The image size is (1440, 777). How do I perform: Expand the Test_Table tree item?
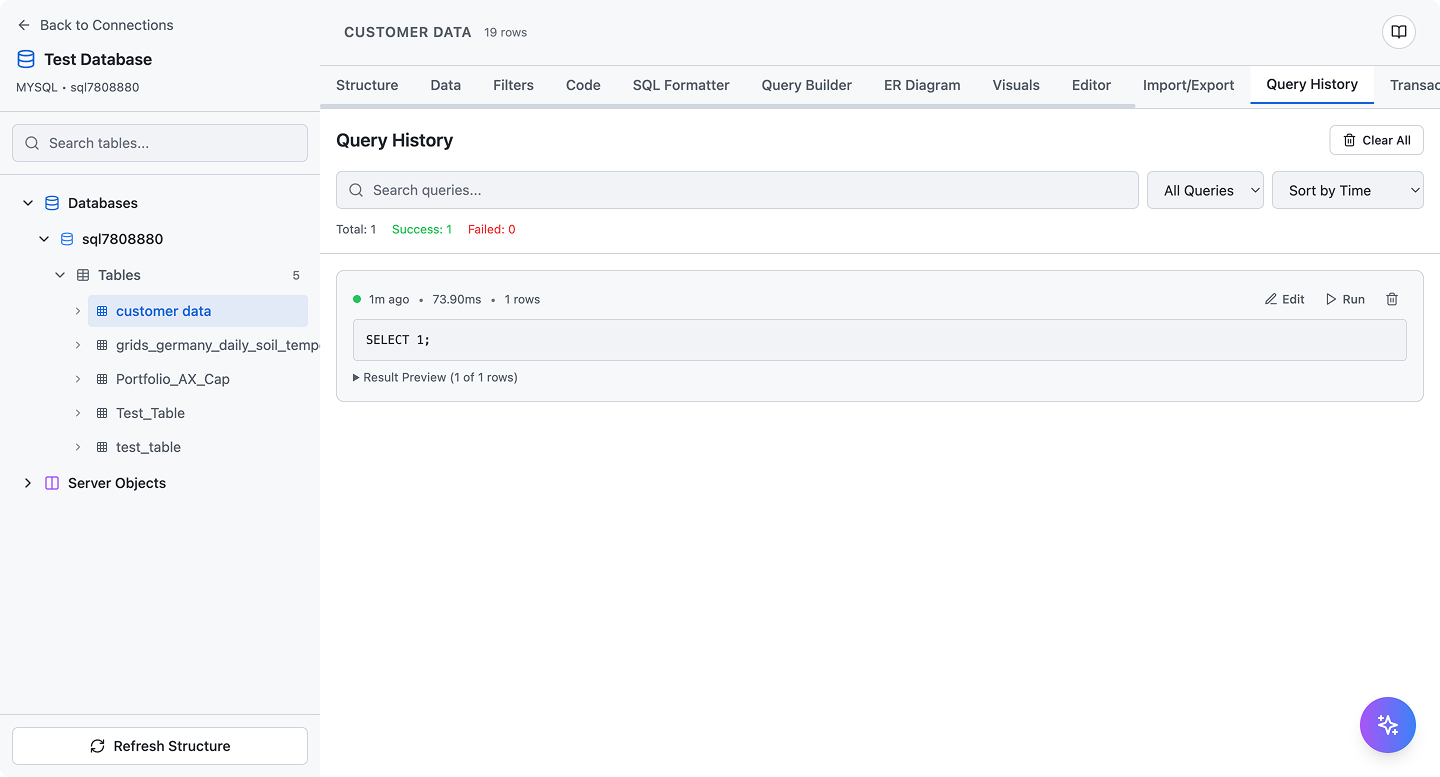pos(78,413)
